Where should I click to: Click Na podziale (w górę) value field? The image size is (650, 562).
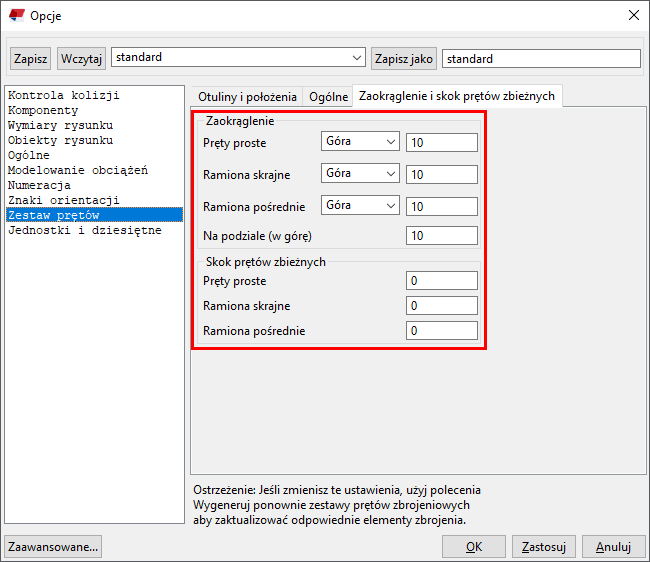(x=441, y=237)
